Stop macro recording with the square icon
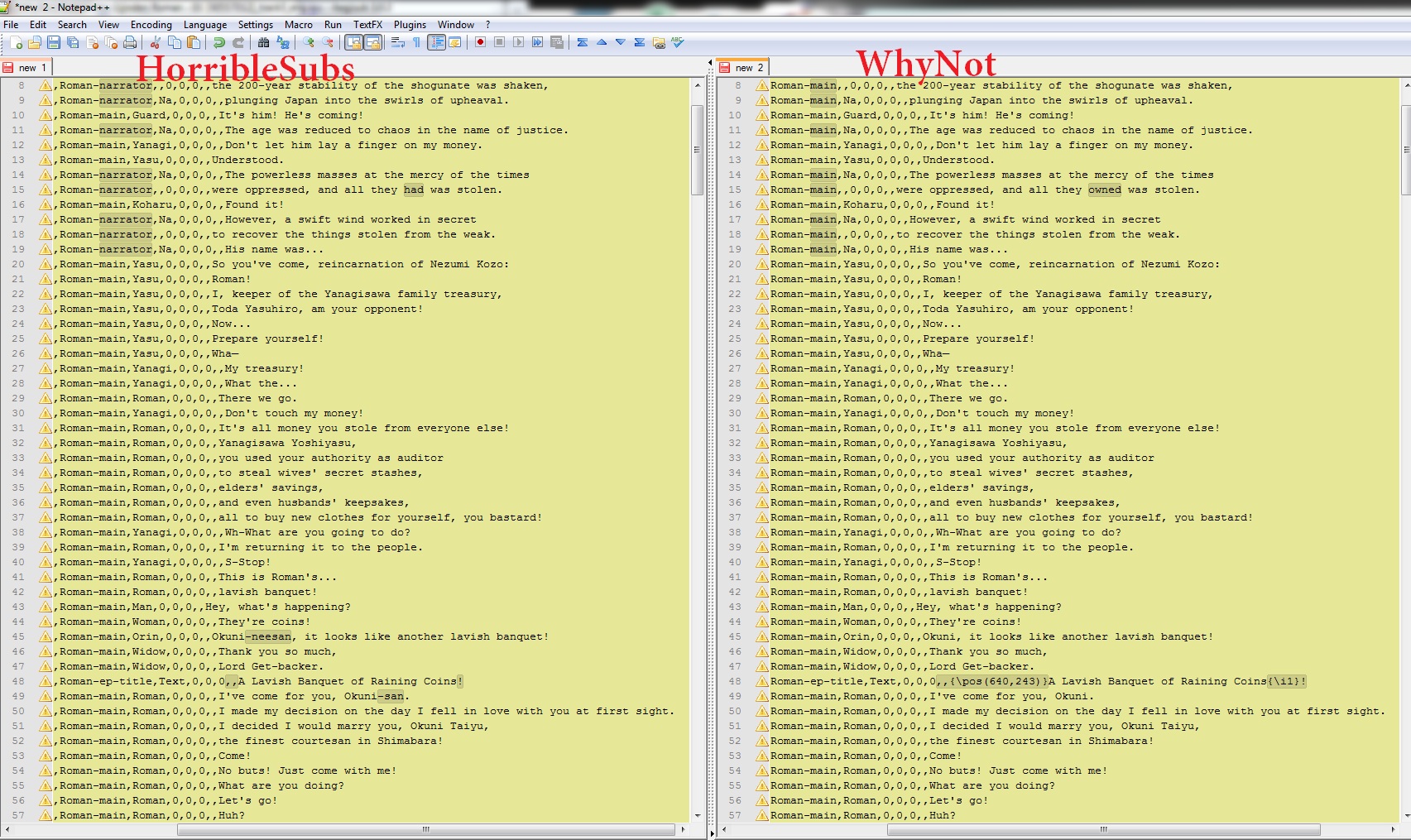The height and width of the screenshot is (840, 1411). click(499, 42)
